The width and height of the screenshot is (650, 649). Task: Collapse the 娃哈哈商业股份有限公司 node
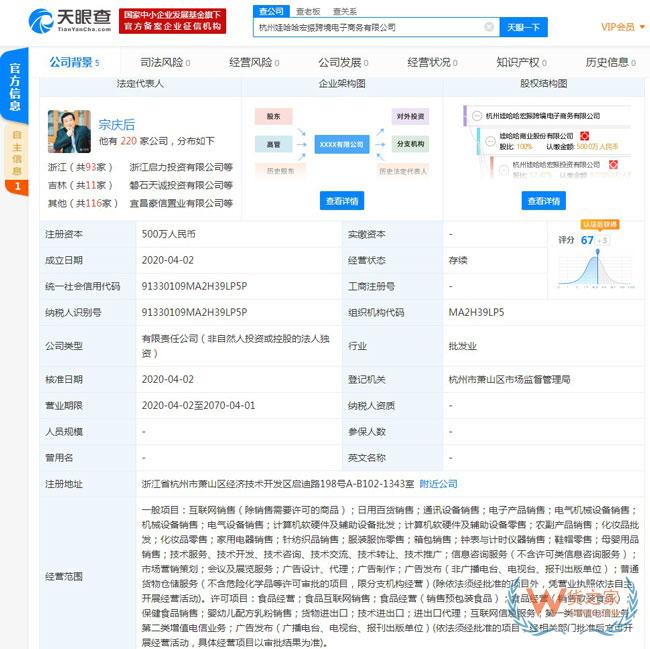click(x=490, y=141)
